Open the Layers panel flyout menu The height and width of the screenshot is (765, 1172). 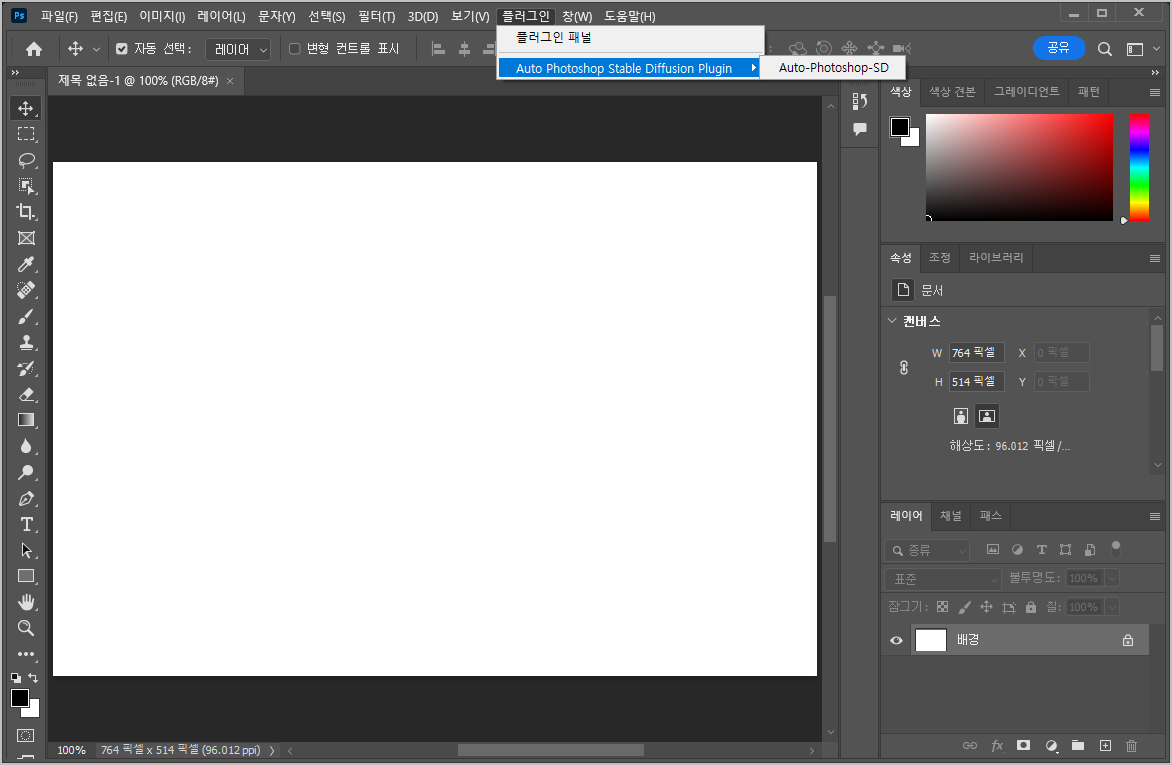tap(1155, 517)
